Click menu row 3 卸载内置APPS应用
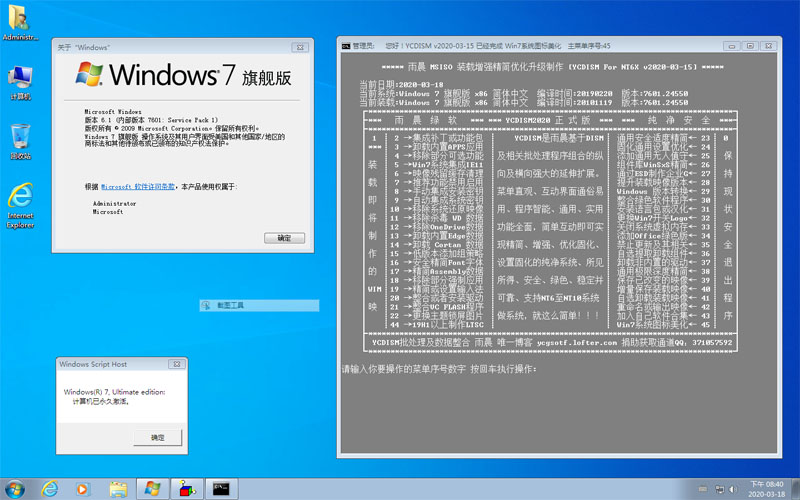 pyautogui.click(x=438, y=146)
